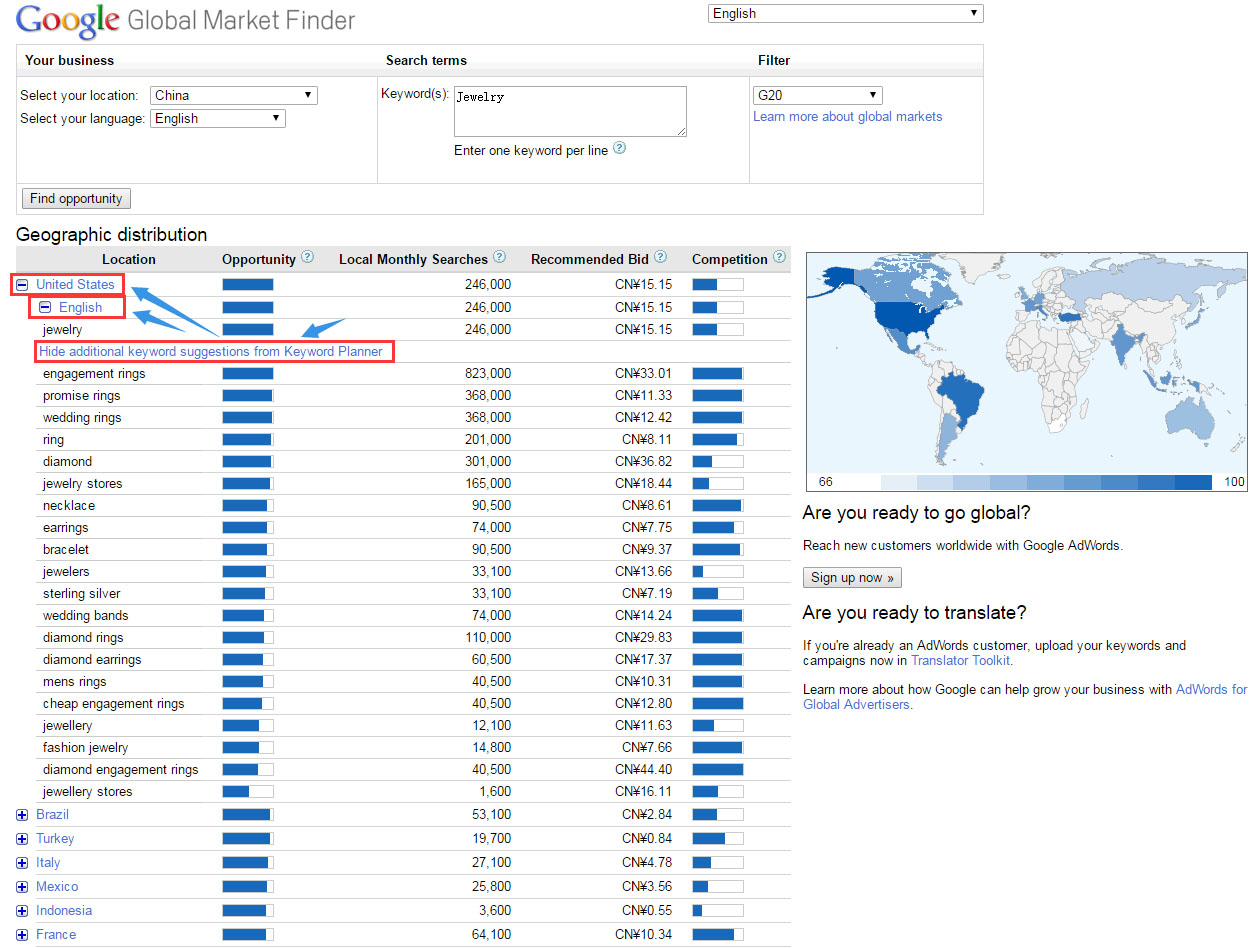This screenshot has width=1253, height=948.
Task: Click the Local Monthly Searches header text
Action: coord(413,259)
